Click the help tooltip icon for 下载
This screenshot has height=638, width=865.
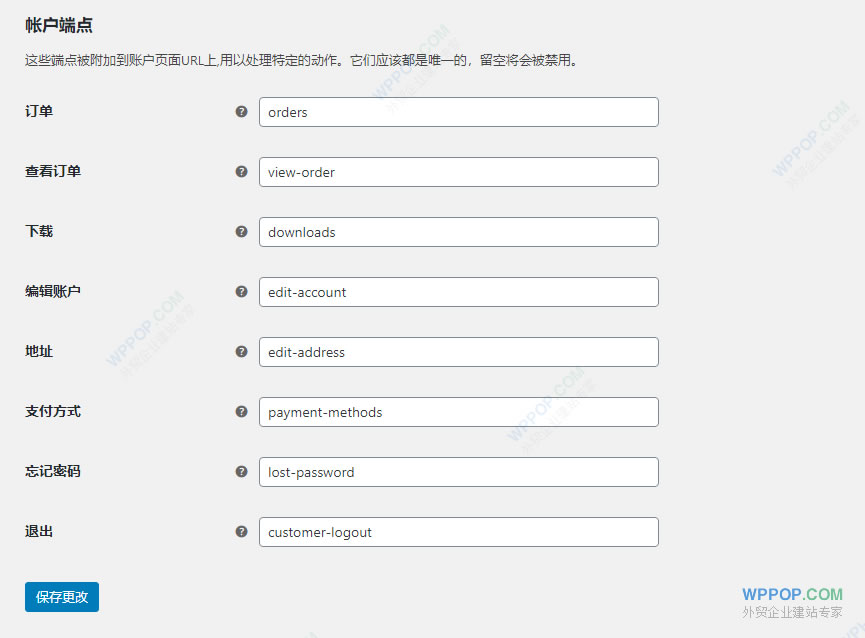(x=241, y=232)
